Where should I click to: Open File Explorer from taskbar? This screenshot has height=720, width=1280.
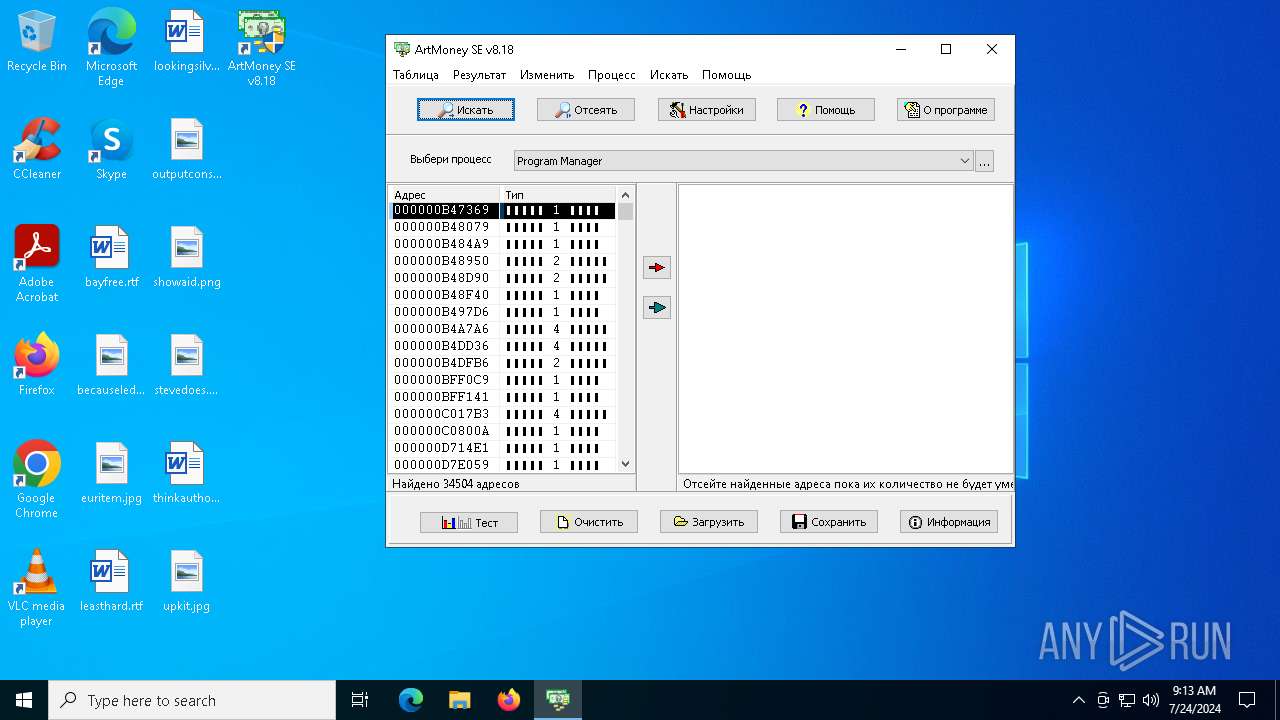point(460,700)
